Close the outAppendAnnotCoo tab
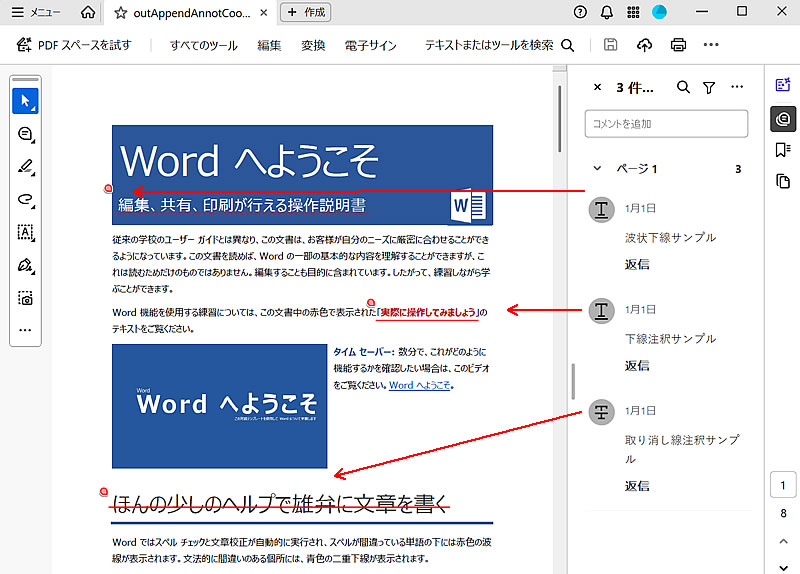This screenshot has width=800, height=574. pyautogui.click(x=264, y=13)
